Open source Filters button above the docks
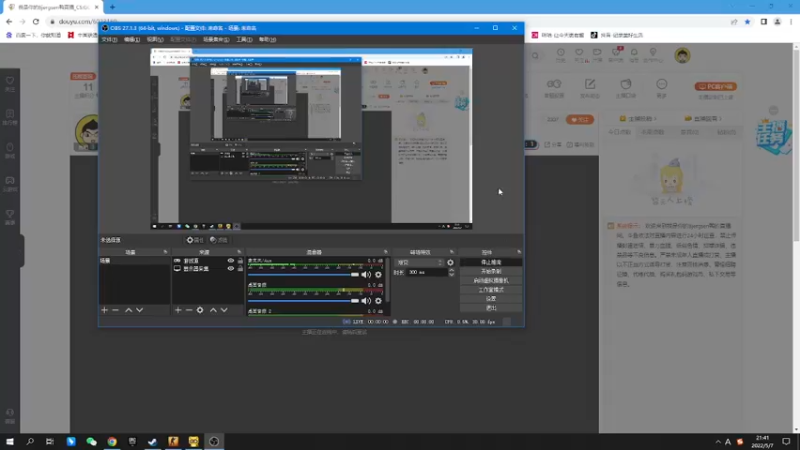800x450 pixels. [219, 240]
